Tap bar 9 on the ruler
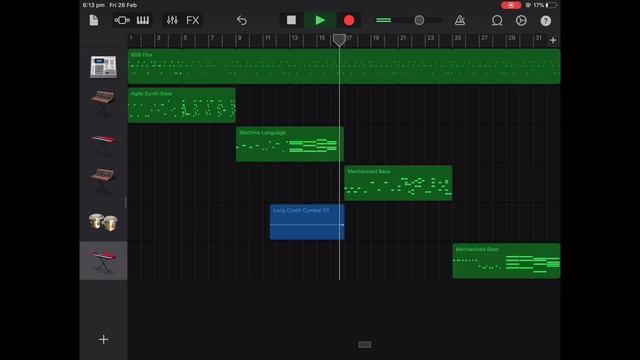Screen dimensions: 640x360 pyautogui.click(x=240, y=38)
